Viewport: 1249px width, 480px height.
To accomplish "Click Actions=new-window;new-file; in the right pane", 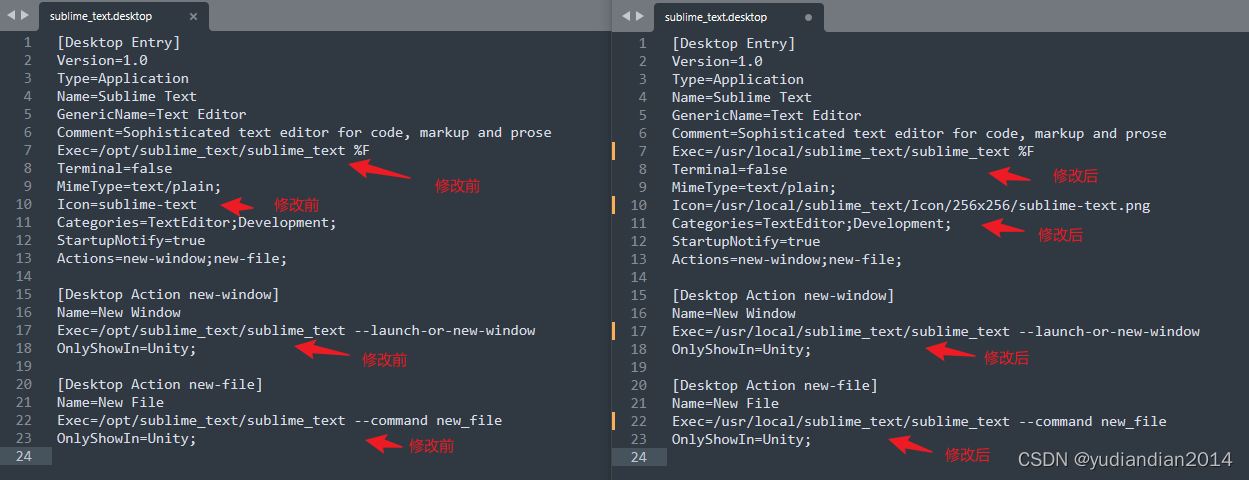I will (787, 259).
